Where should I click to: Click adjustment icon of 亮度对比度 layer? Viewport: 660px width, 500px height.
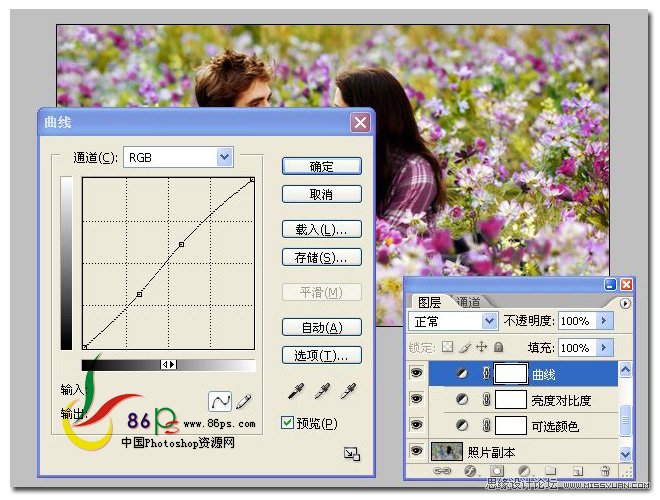(x=462, y=399)
